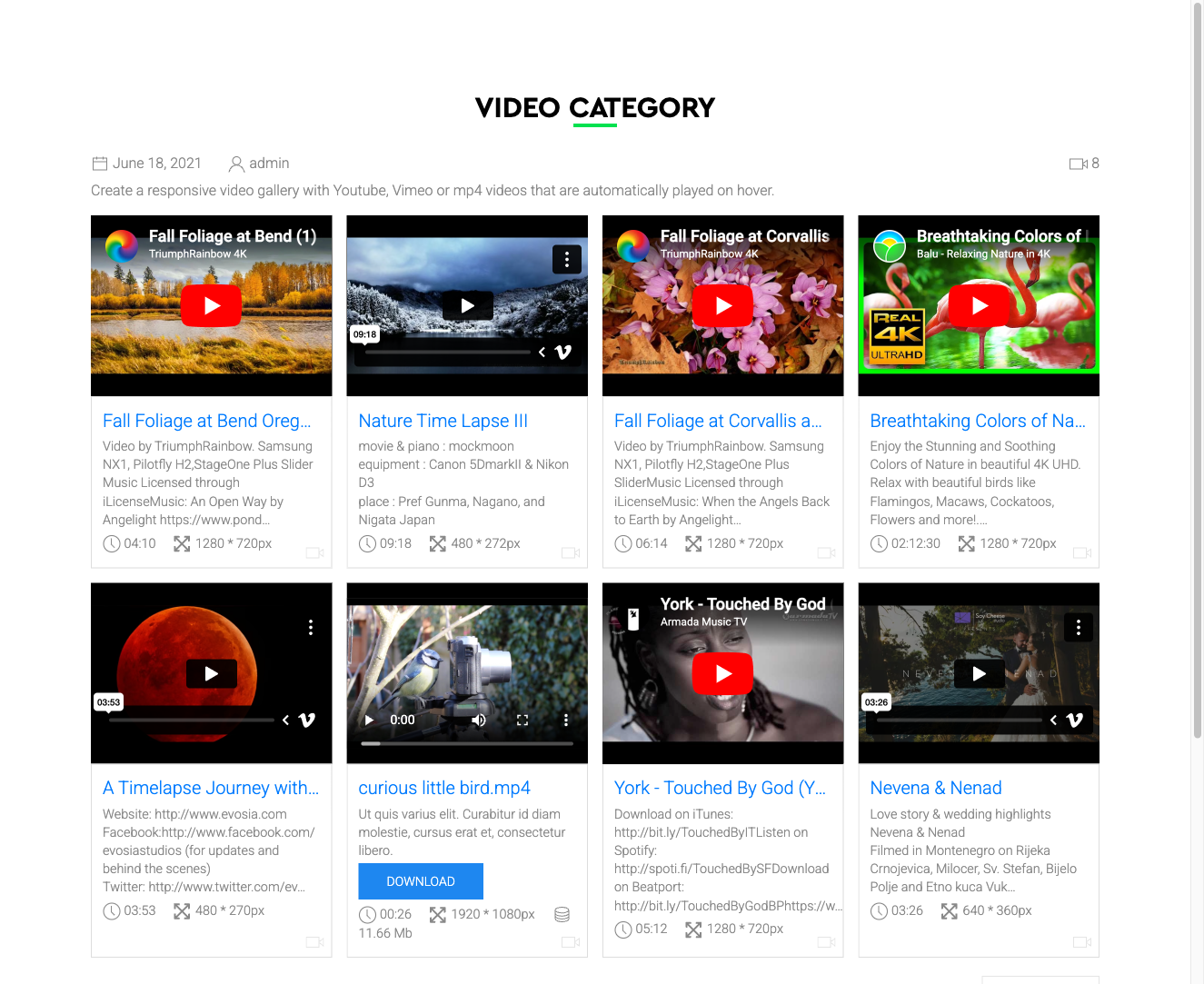Click the camera icon showing 8 videos
This screenshot has height=984, width=1204.
point(1078,163)
